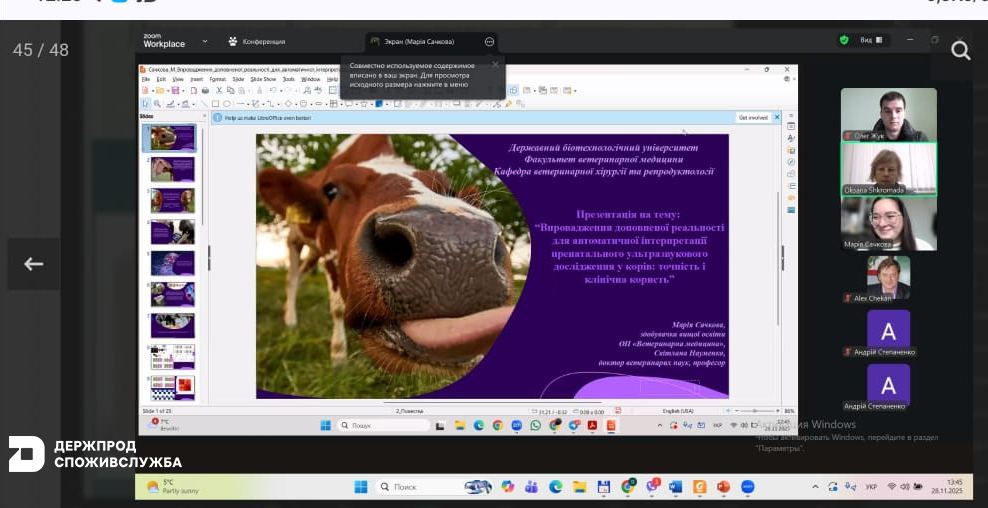This screenshot has width=988, height=508.
Task: Open the three-dots menu on the screen share tab
Action: click(489, 42)
